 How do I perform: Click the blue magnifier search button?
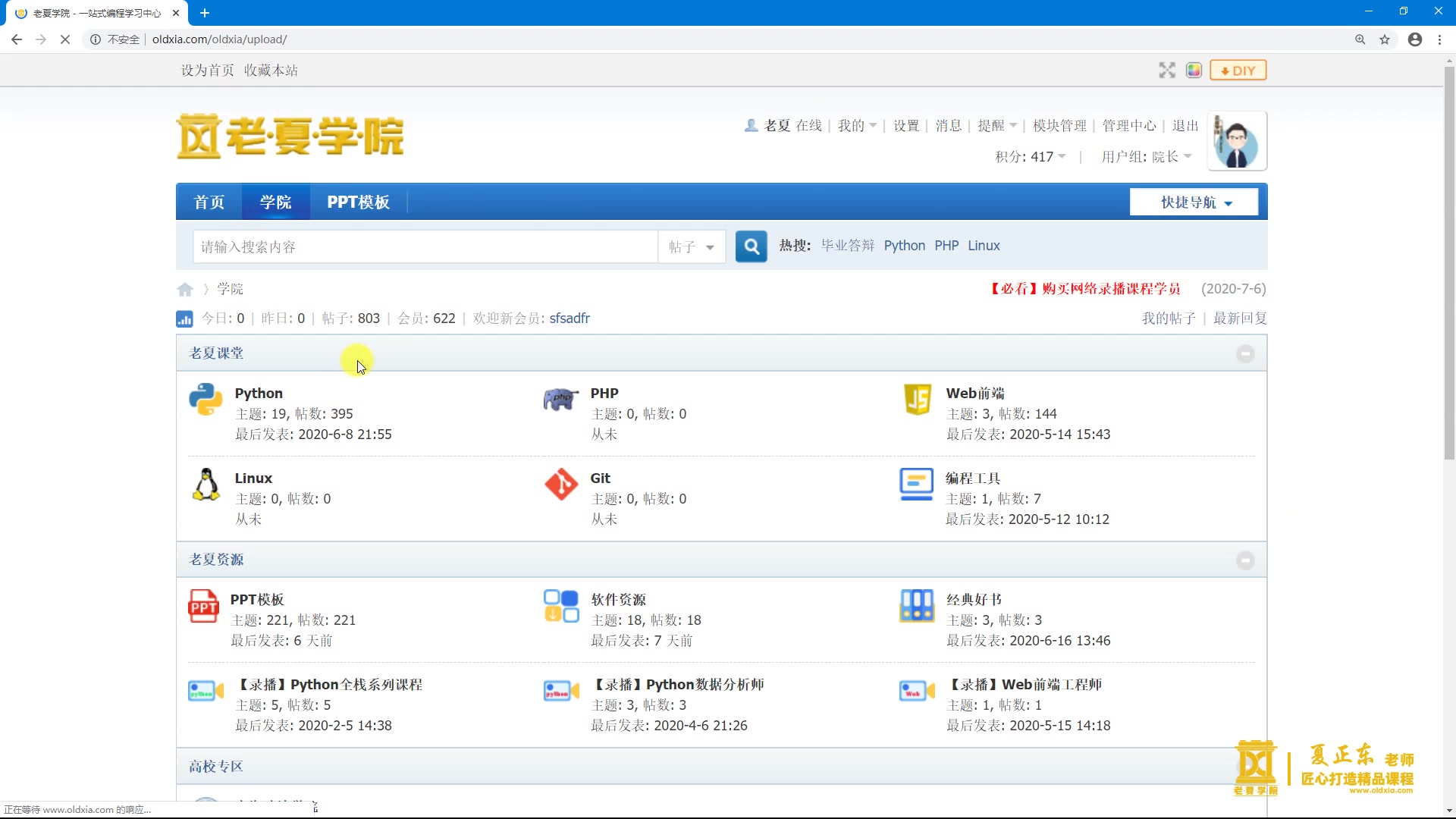pyautogui.click(x=751, y=246)
